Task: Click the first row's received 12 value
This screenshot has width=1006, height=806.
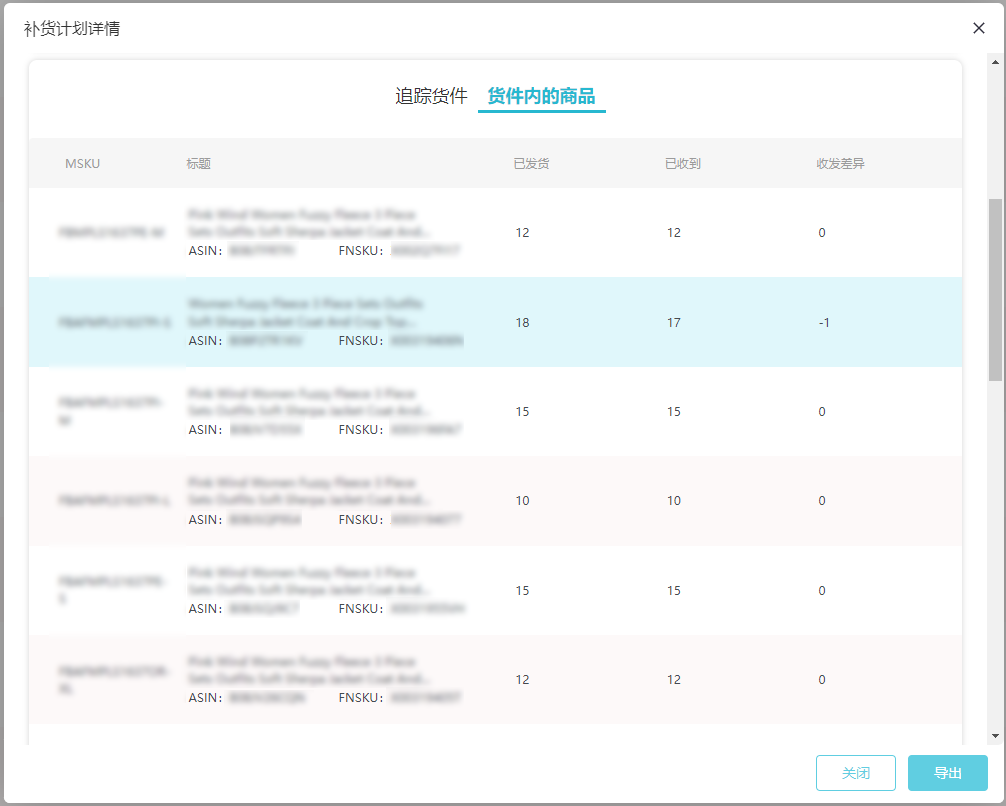Action: (673, 233)
